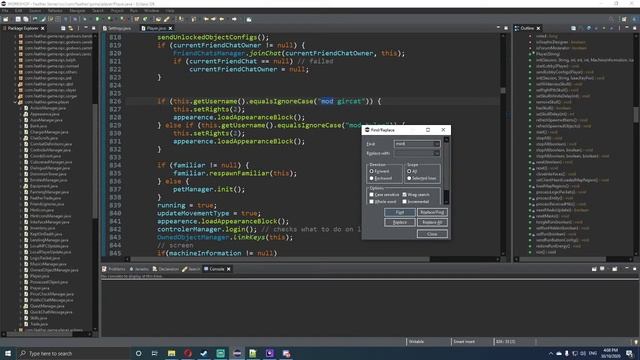The height and width of the screenshot is (360, 640).
Task: Click the New file toolbar icon
Action: point(6,19)
